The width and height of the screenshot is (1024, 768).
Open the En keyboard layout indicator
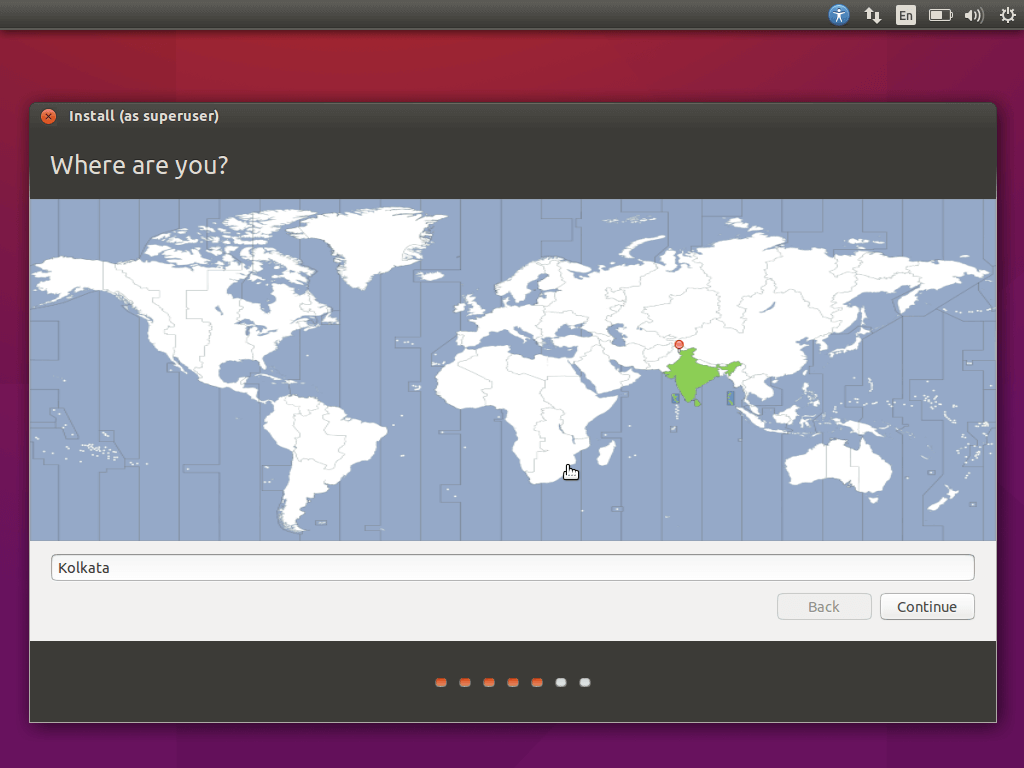point(906,15)
